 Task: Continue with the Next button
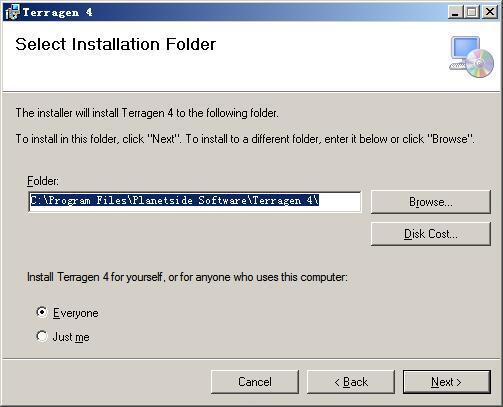point(447,382)
